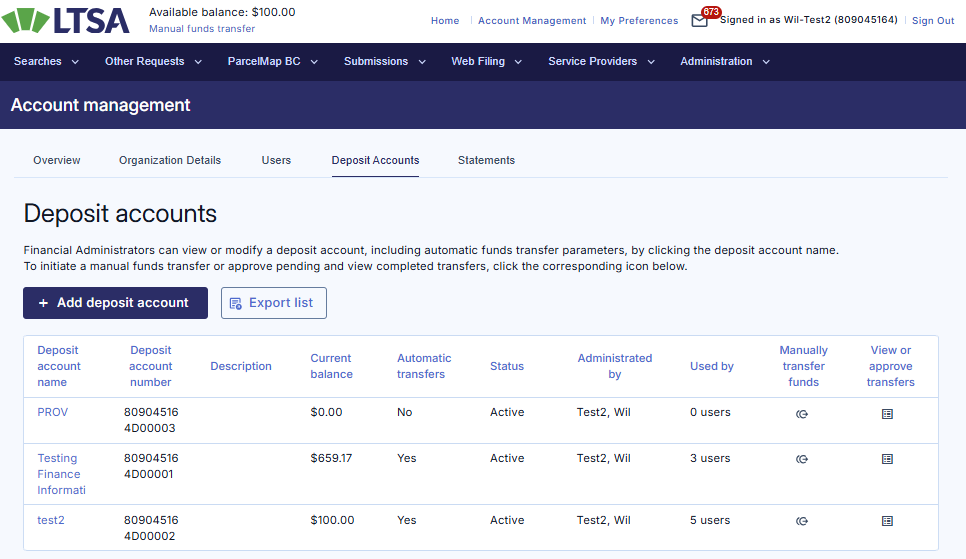Image resolution: width=966 pixels, height=559 pixels.
Task: Select the Organization Details tab
Action: (x=170, y=160)
